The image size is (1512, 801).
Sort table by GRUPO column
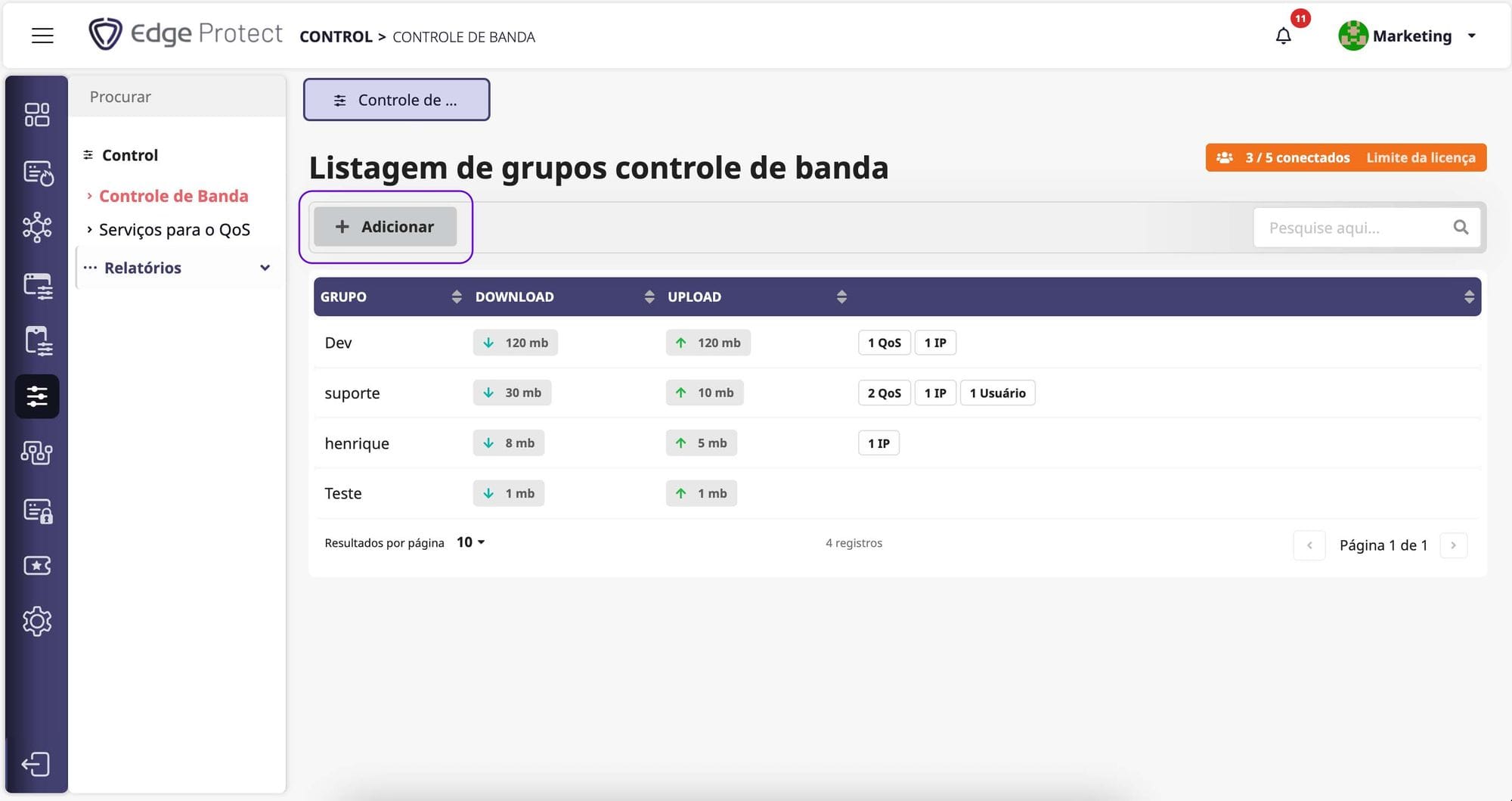coord(456,296)
